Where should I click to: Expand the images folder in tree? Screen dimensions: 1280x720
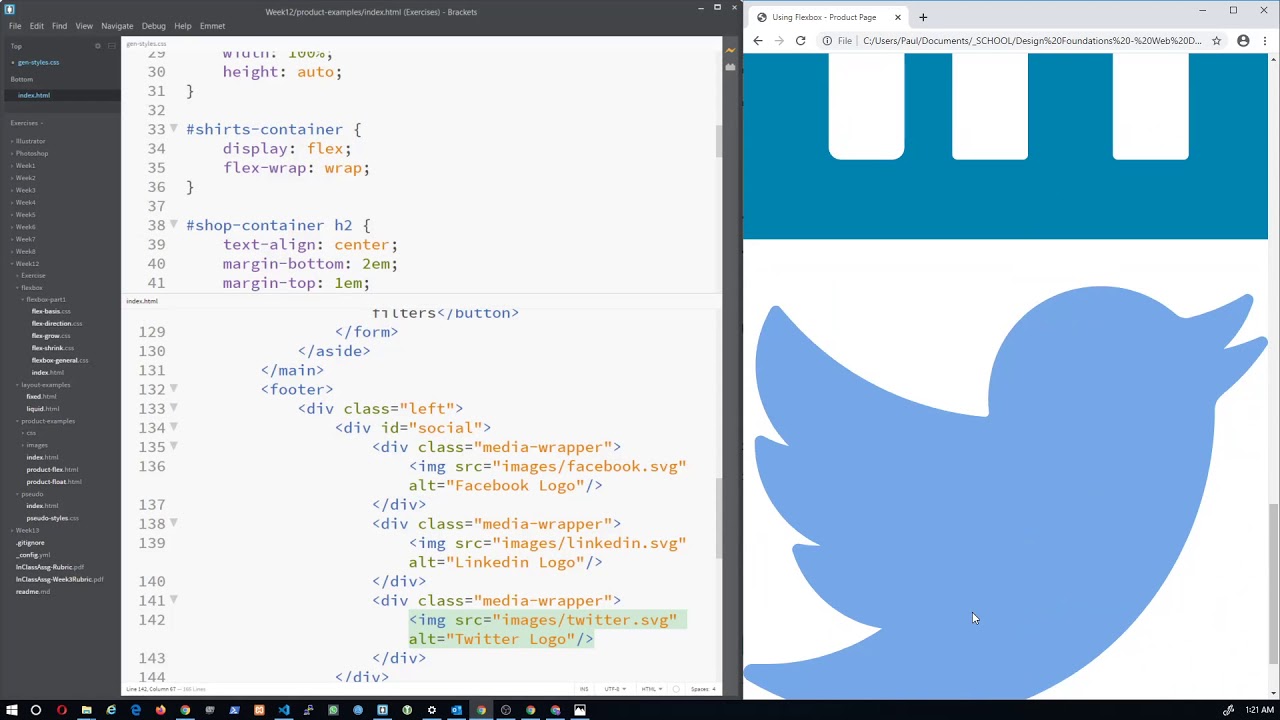pyautogui.click(x=37, y=445)
